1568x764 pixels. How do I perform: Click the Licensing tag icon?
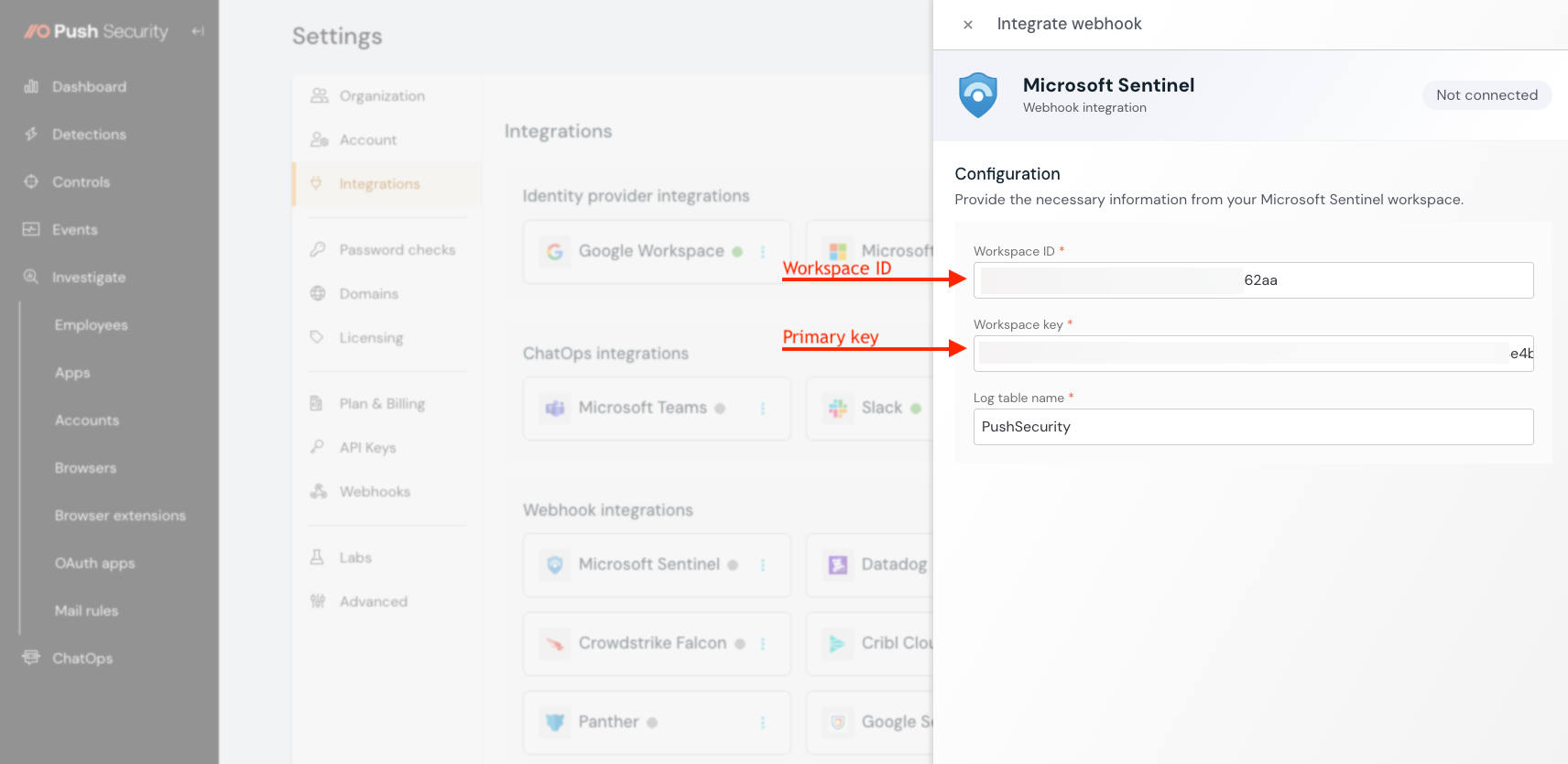[x=317, y=337]
